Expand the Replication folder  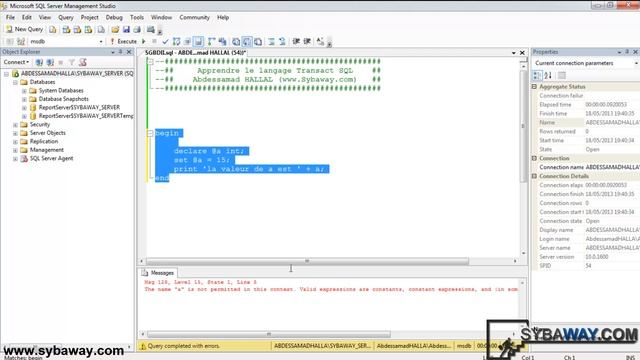[x=15, y=142]
